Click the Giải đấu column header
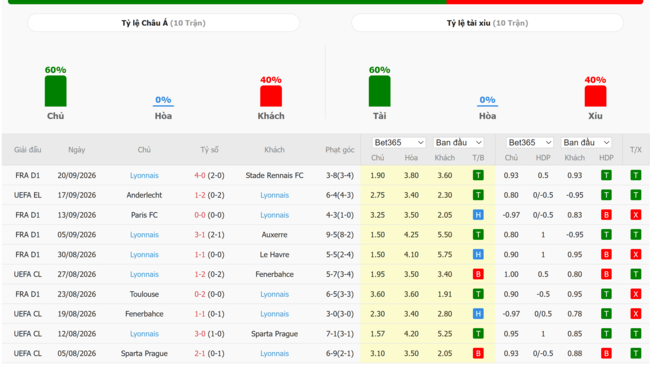This screenshot has width=650, height=369. tap(27, 150)
